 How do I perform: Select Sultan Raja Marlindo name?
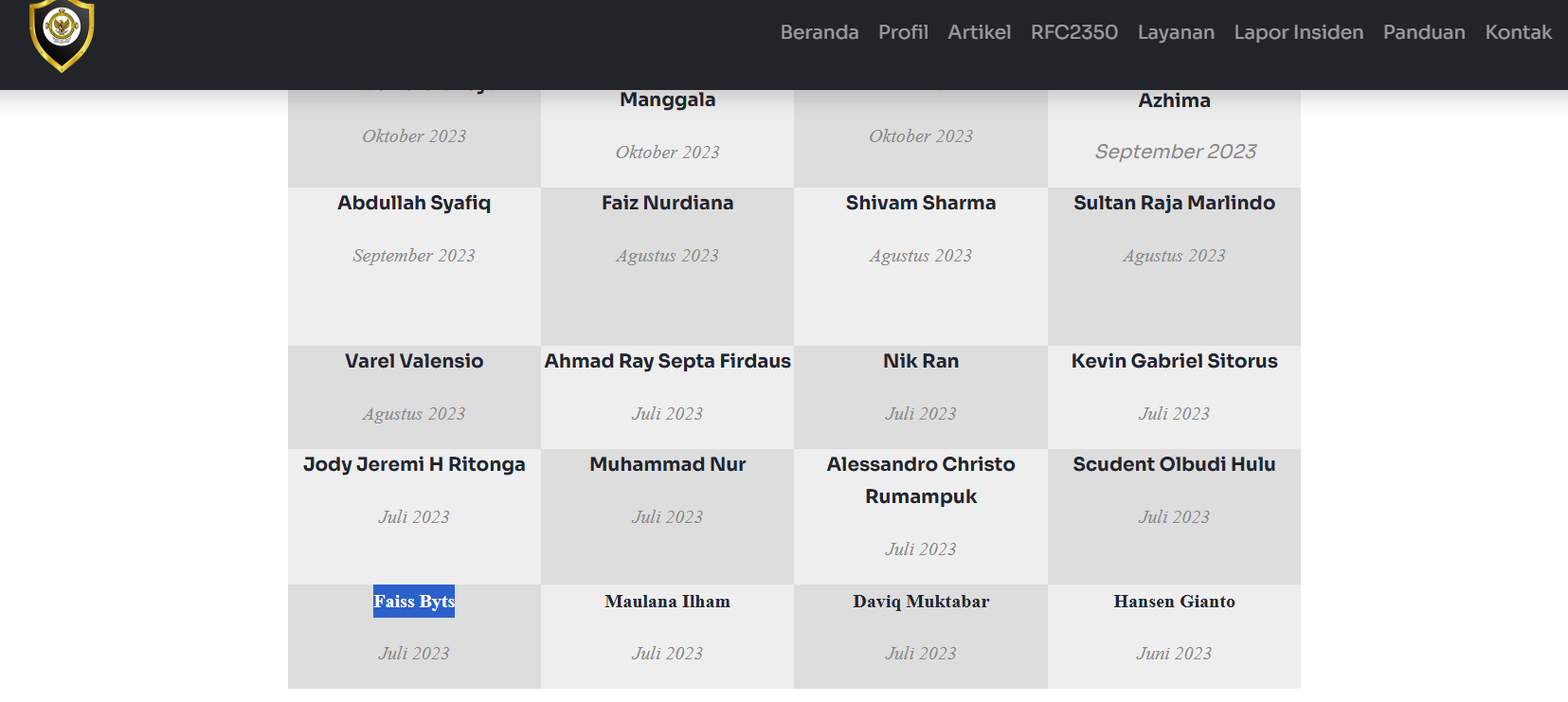pyautogui.click(x=1174, y=203)
